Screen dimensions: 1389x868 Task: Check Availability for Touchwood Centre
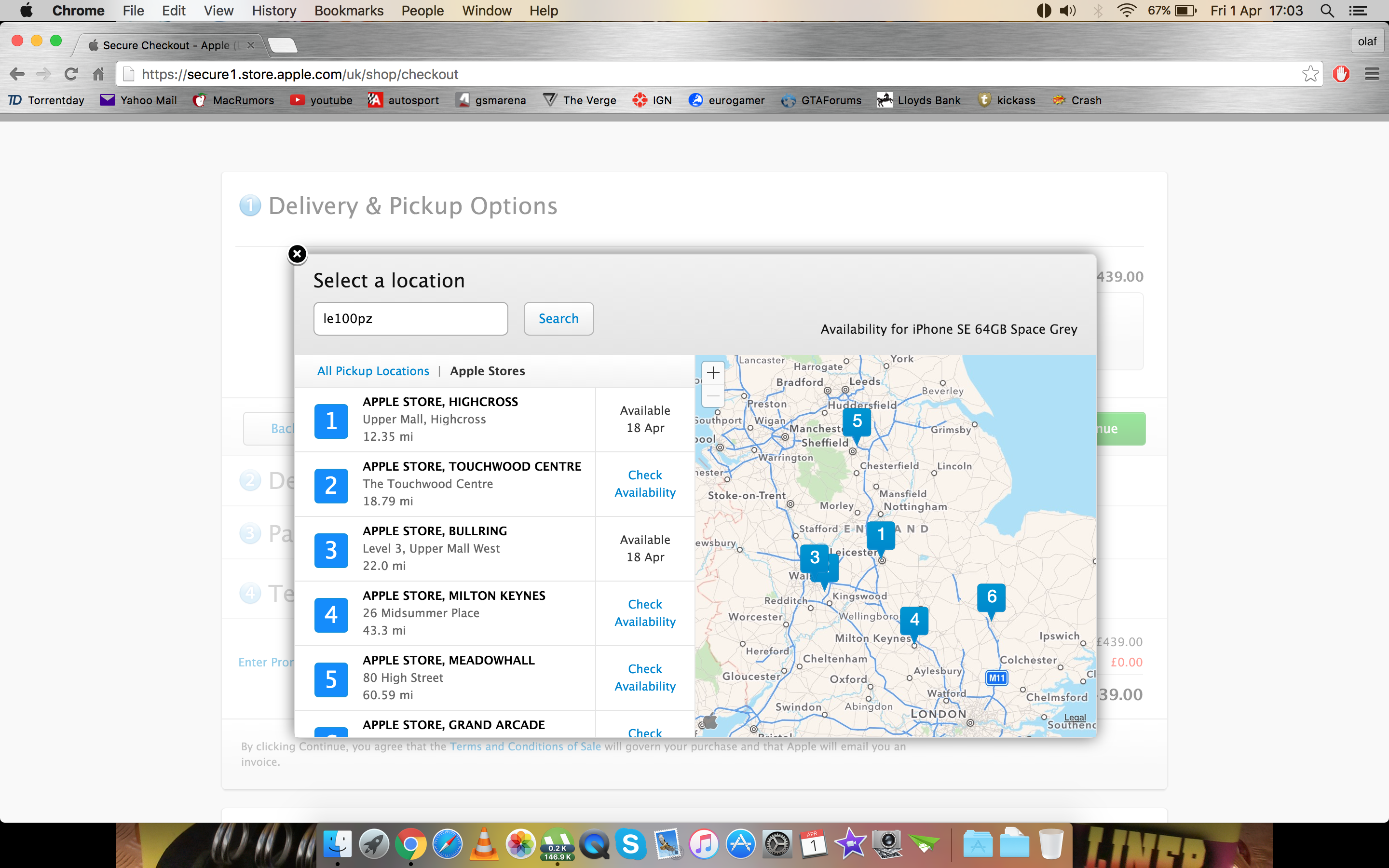pos(645,484)
